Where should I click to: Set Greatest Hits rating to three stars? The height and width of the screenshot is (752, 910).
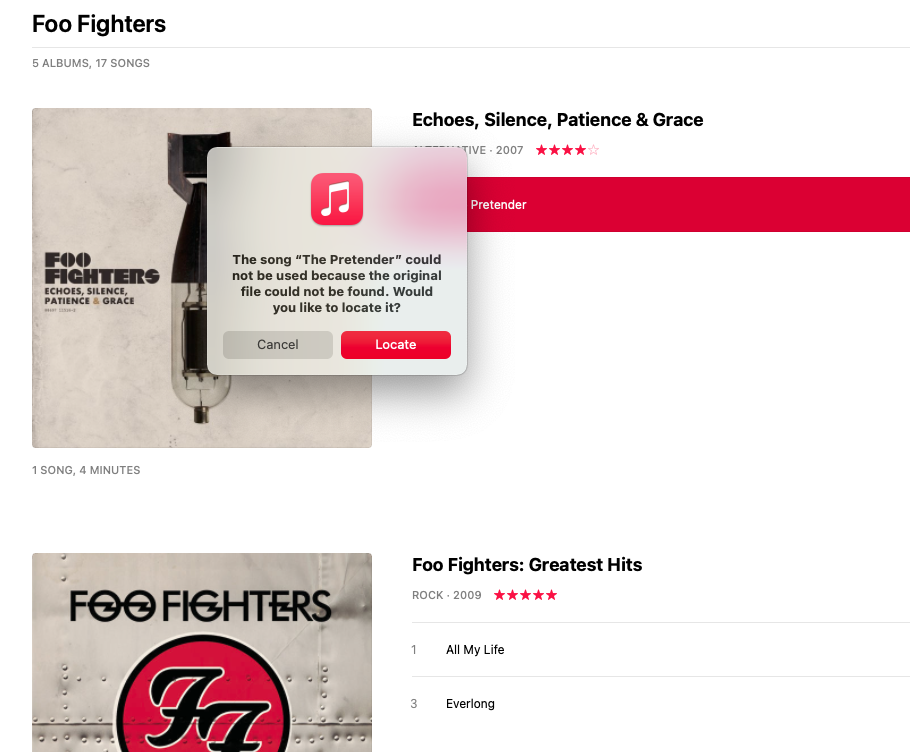tap(525, 595)
